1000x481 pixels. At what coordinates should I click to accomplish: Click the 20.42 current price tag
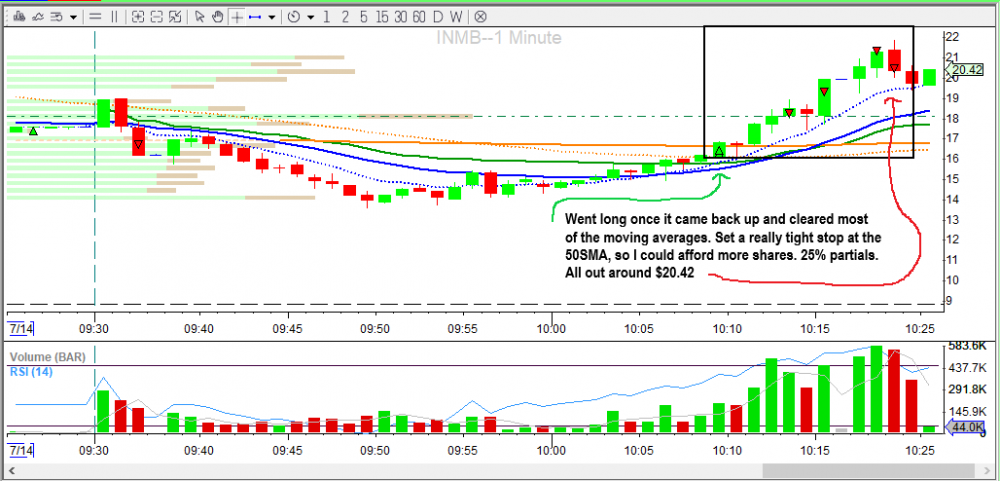pyautogui.click(x=966, y=70)
